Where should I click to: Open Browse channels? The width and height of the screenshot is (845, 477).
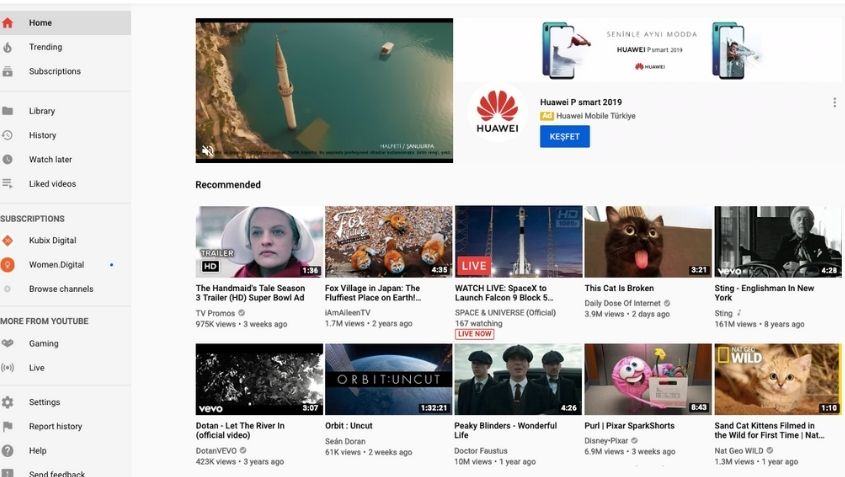[65, 289]
